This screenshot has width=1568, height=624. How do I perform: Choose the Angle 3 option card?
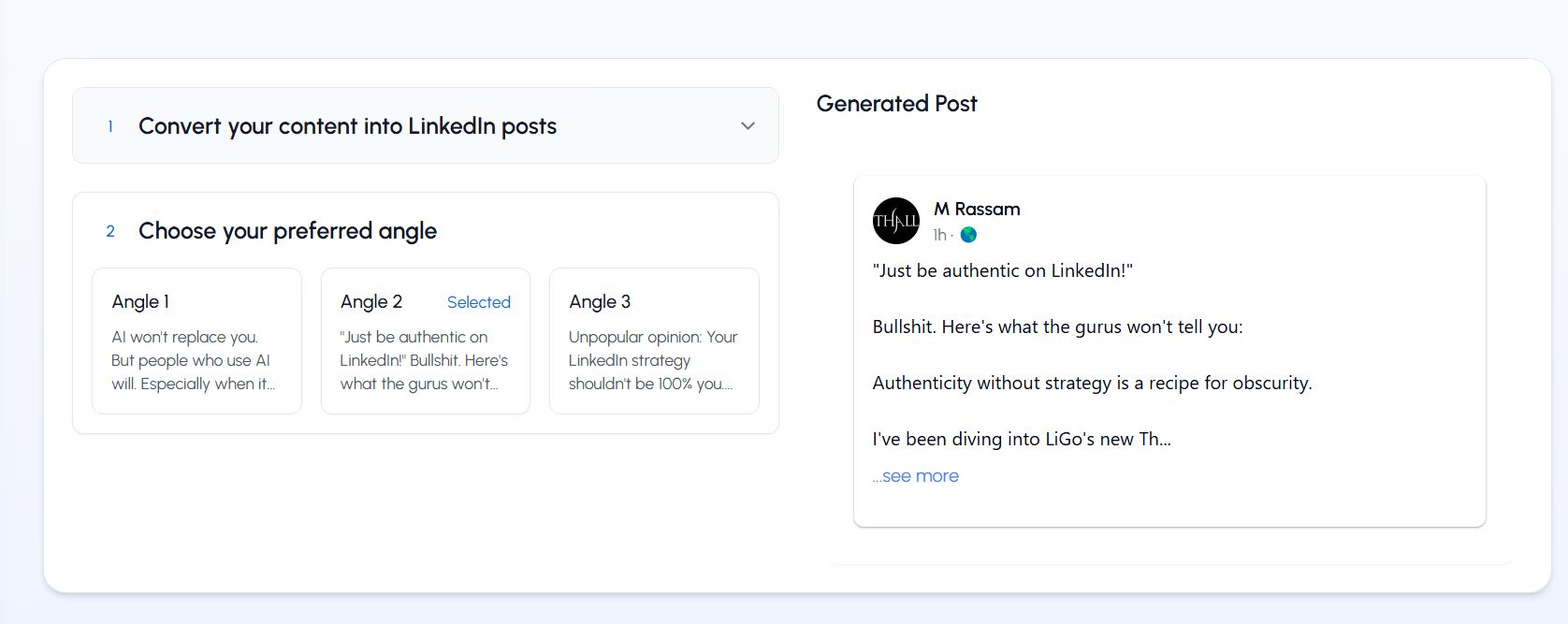tap(654, 341)
